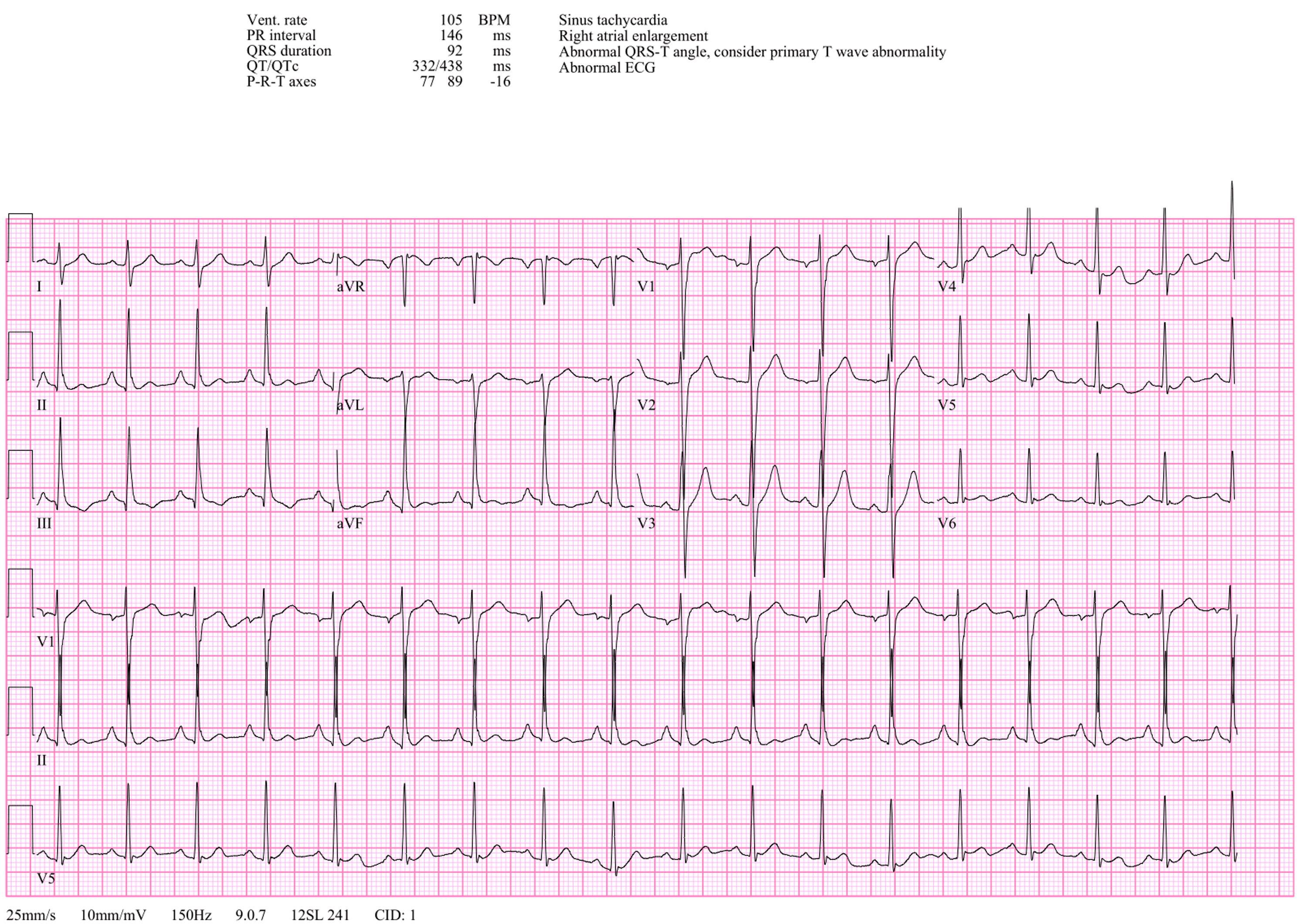Viewport: 1307px width, 924px height.
Task: Click the lead 'I' label
Action: coord(39,286)
